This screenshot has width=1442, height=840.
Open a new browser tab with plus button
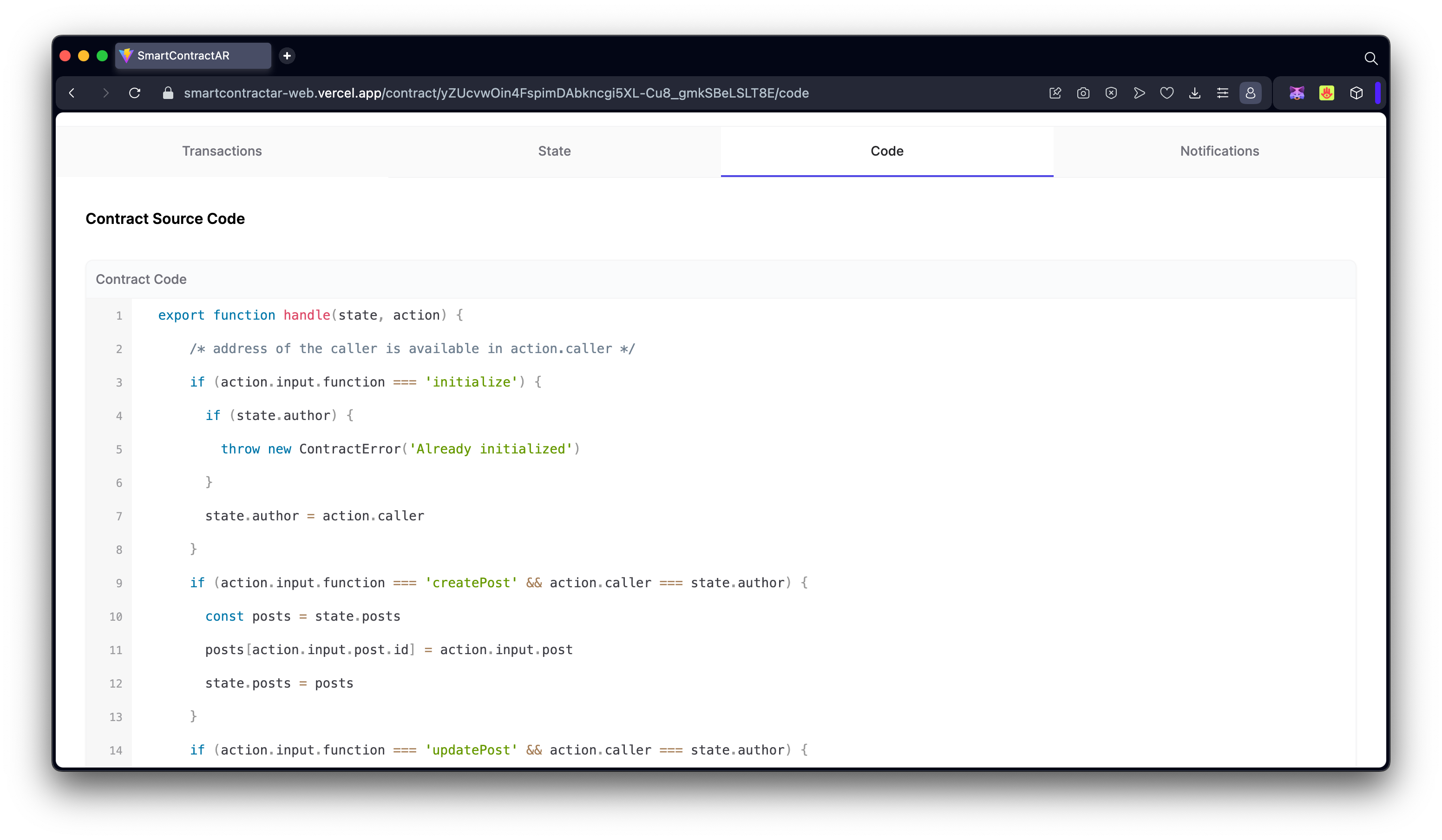[x=287, y=55]
